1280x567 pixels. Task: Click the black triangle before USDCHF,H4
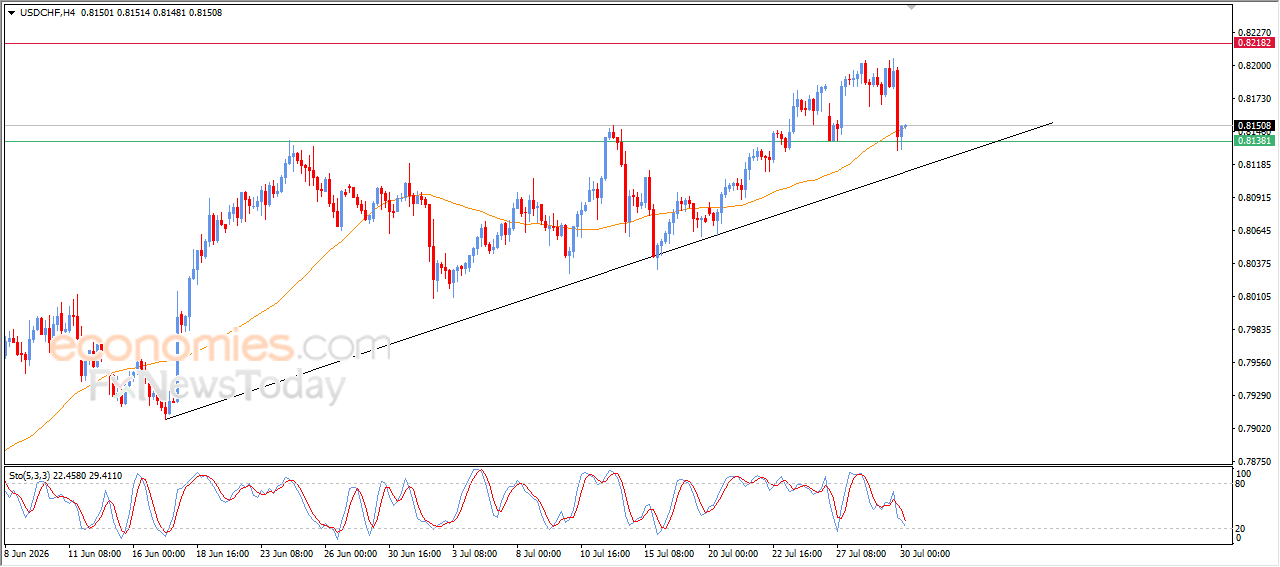(11, 12)
